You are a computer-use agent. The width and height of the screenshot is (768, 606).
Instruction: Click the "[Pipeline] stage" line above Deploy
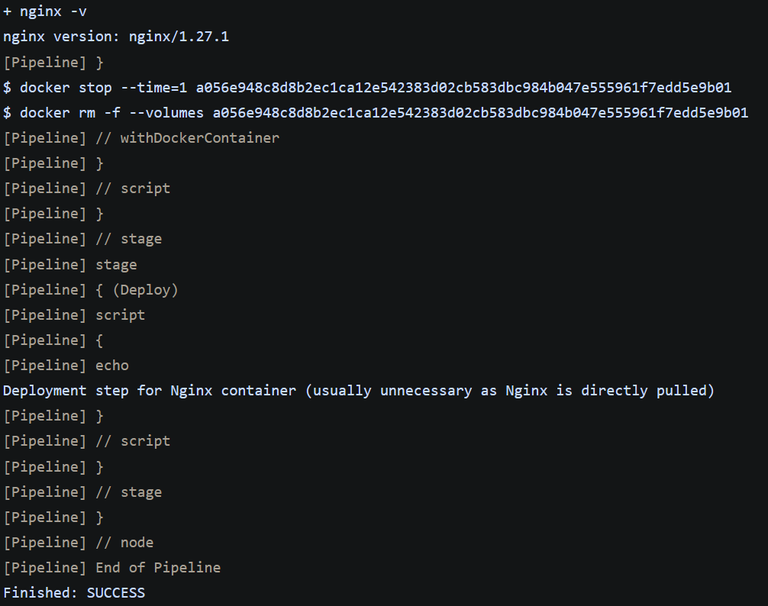[x=70, y=264]
